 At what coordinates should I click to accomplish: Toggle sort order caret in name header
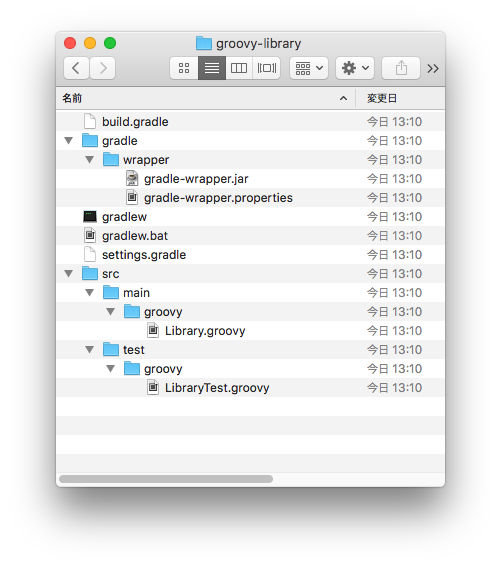click(x=343, y=98)
